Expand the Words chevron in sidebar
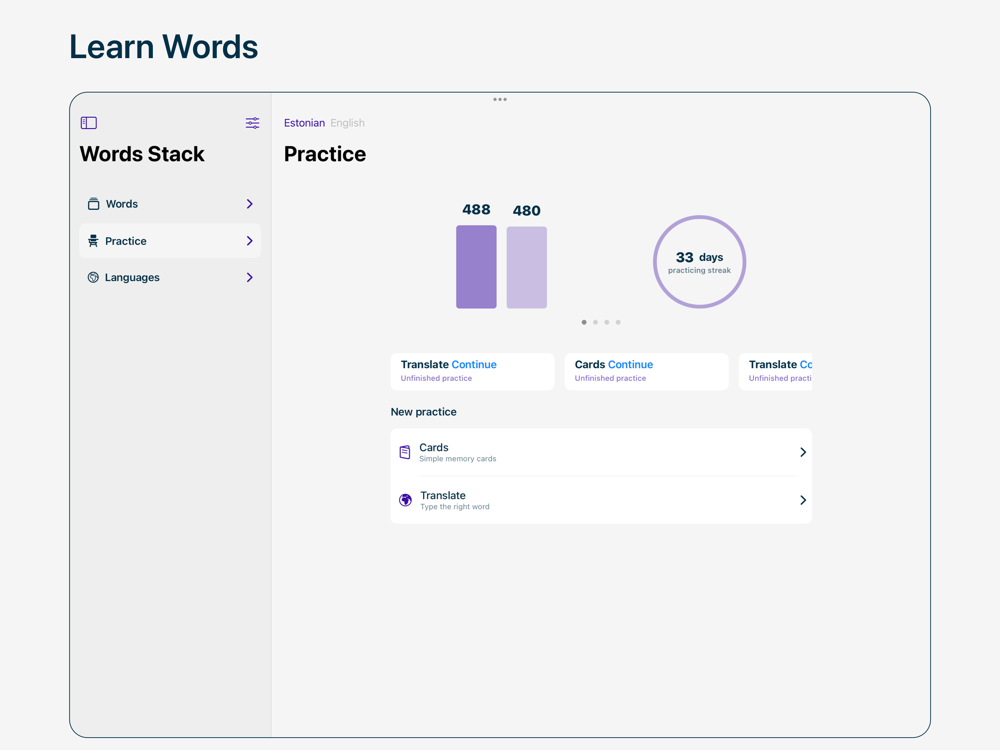The height and width of the screenshot is (750, 1000). 249,204
